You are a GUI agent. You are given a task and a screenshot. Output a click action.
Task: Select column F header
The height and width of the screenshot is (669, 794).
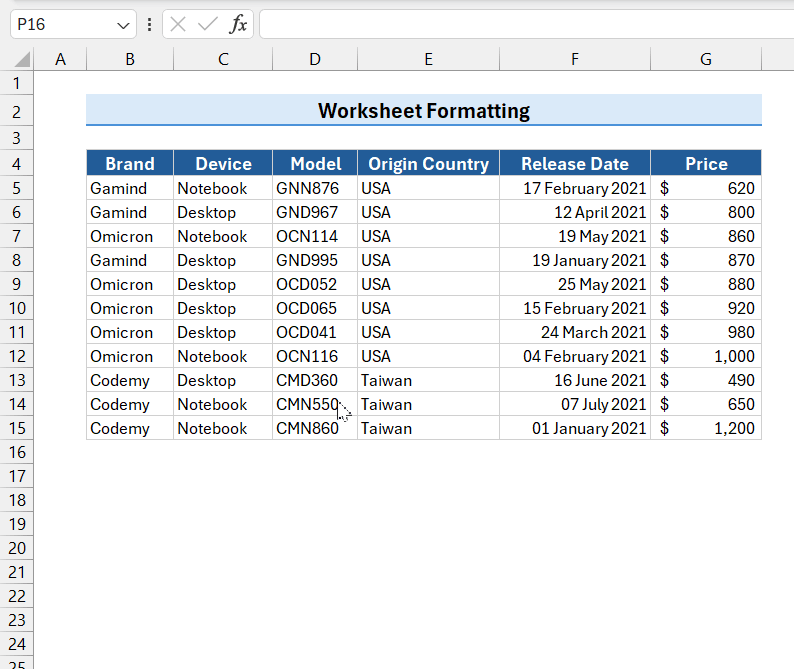(575, 60)
